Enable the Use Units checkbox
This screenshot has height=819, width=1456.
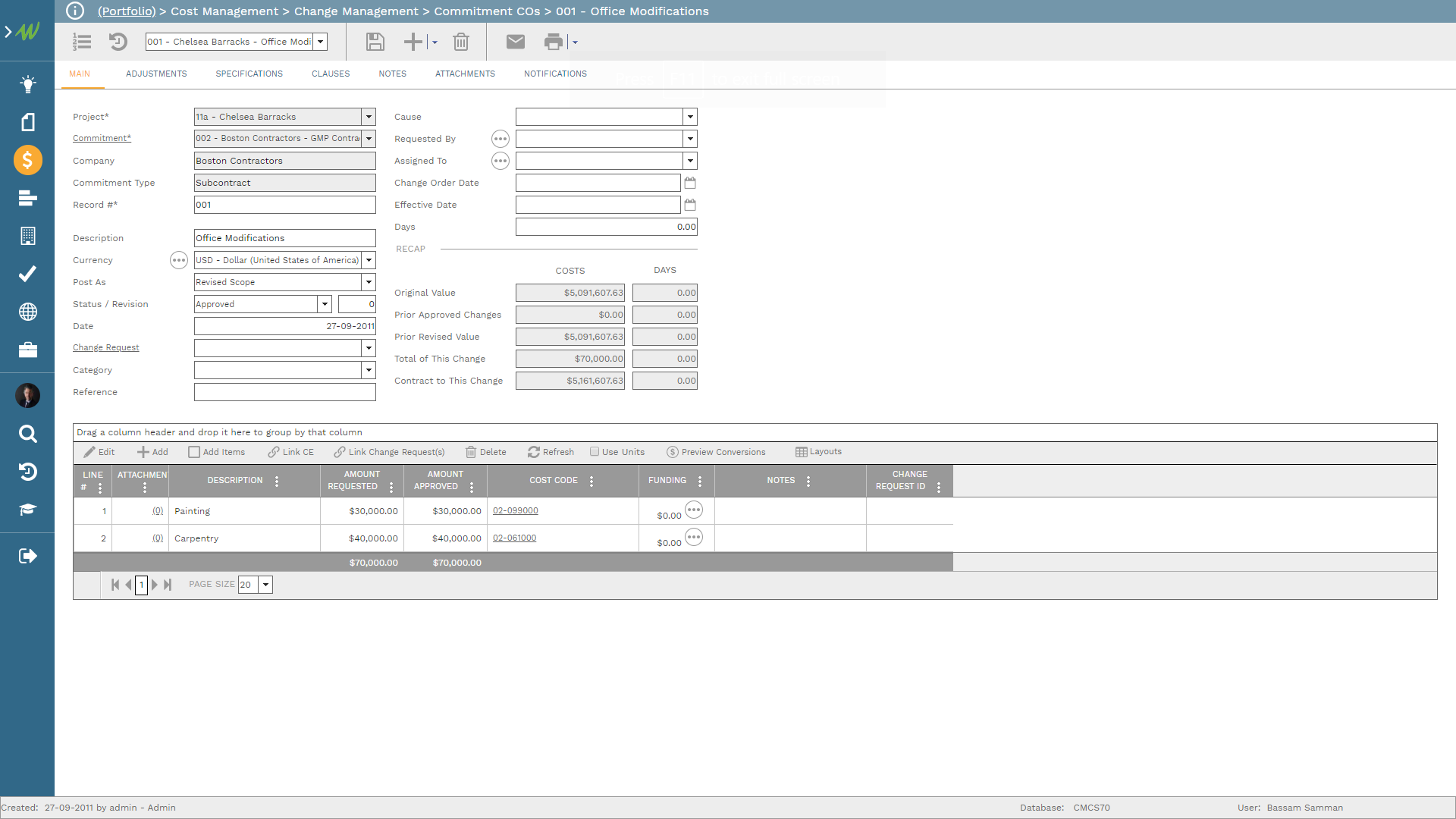pyautogui.click(x=596, y=451)
